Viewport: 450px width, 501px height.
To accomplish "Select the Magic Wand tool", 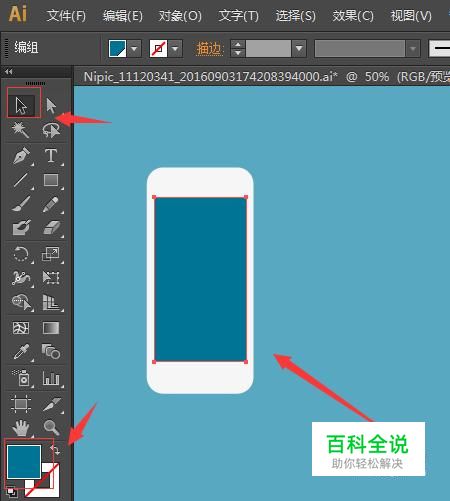I will tap(21, 130).
